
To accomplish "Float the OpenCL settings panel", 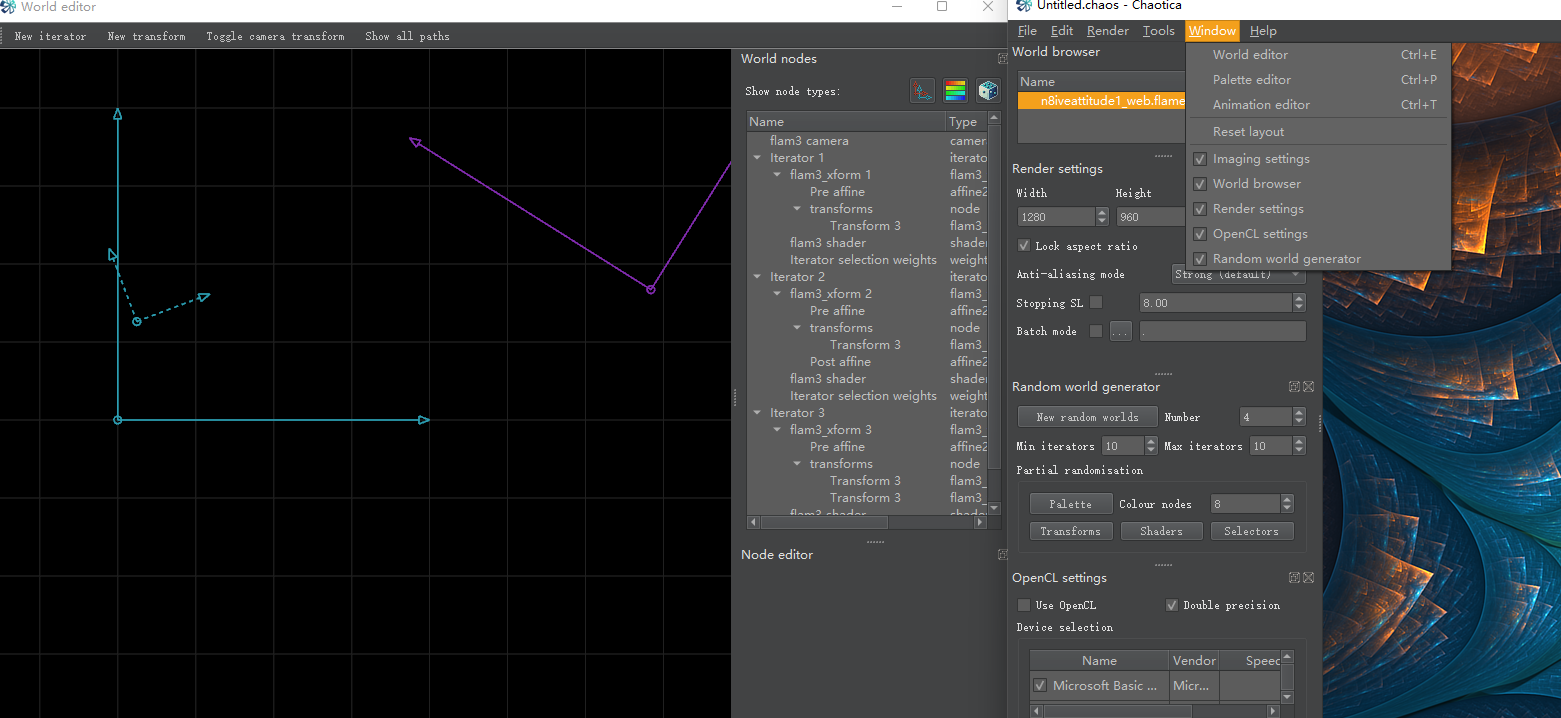I will click(x=1294, y=578).
